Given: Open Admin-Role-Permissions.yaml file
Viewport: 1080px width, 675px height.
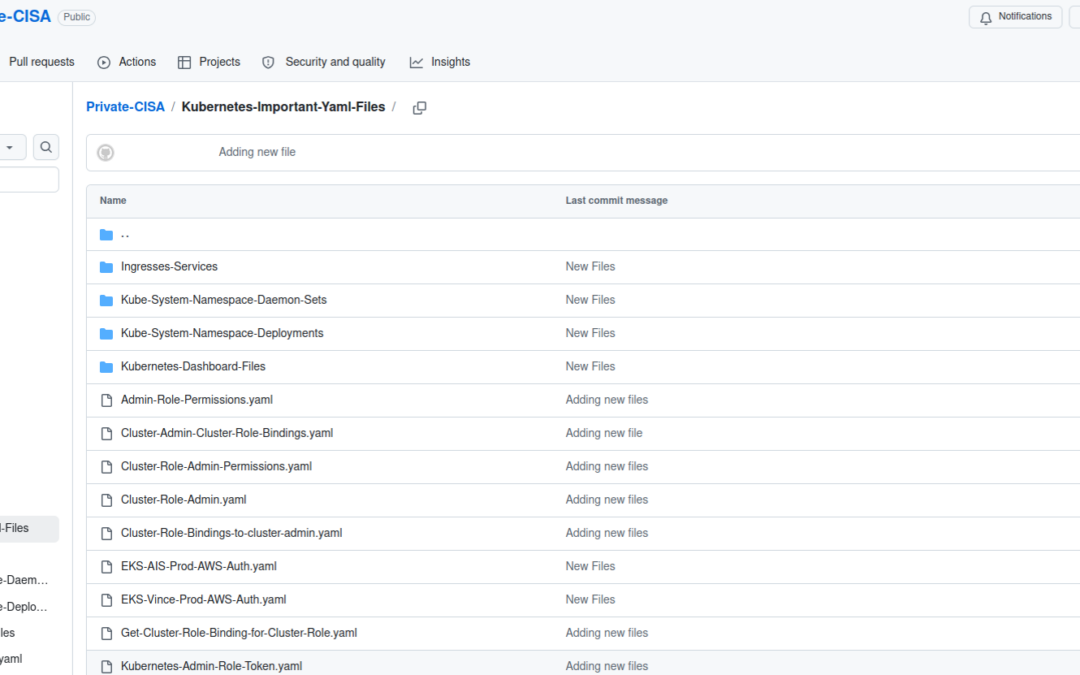Looking at the screenshot, I should click(x=196, y=399).
